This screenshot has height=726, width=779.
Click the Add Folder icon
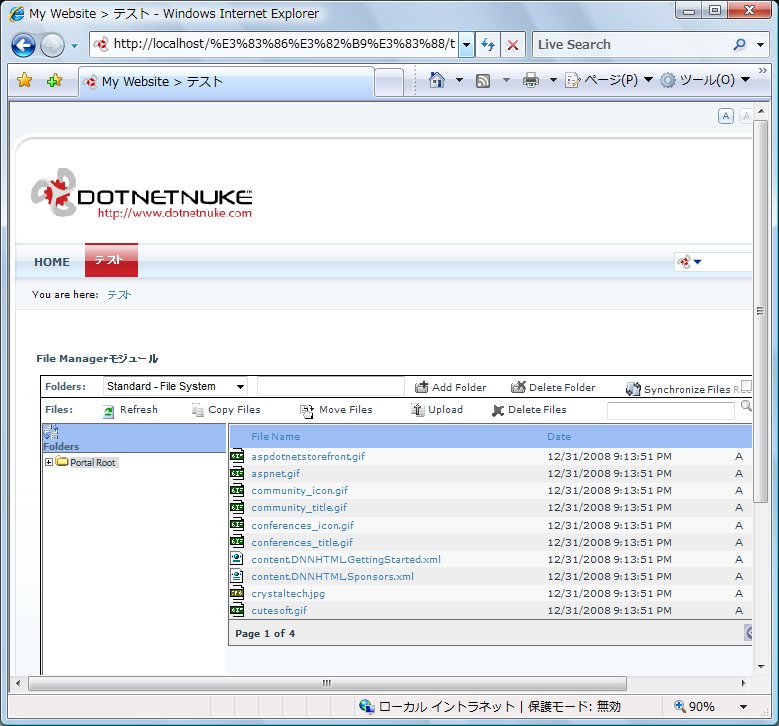[421, 387]
